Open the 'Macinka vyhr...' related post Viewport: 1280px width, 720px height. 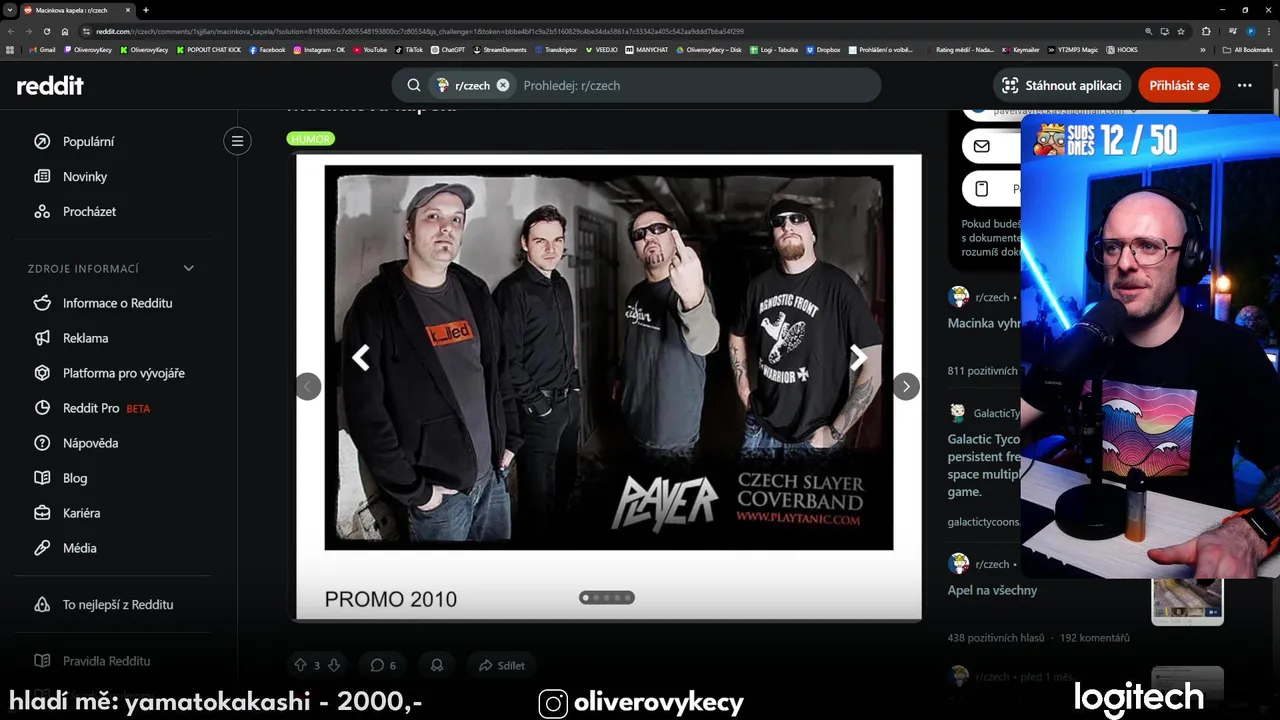pos(984,323)
